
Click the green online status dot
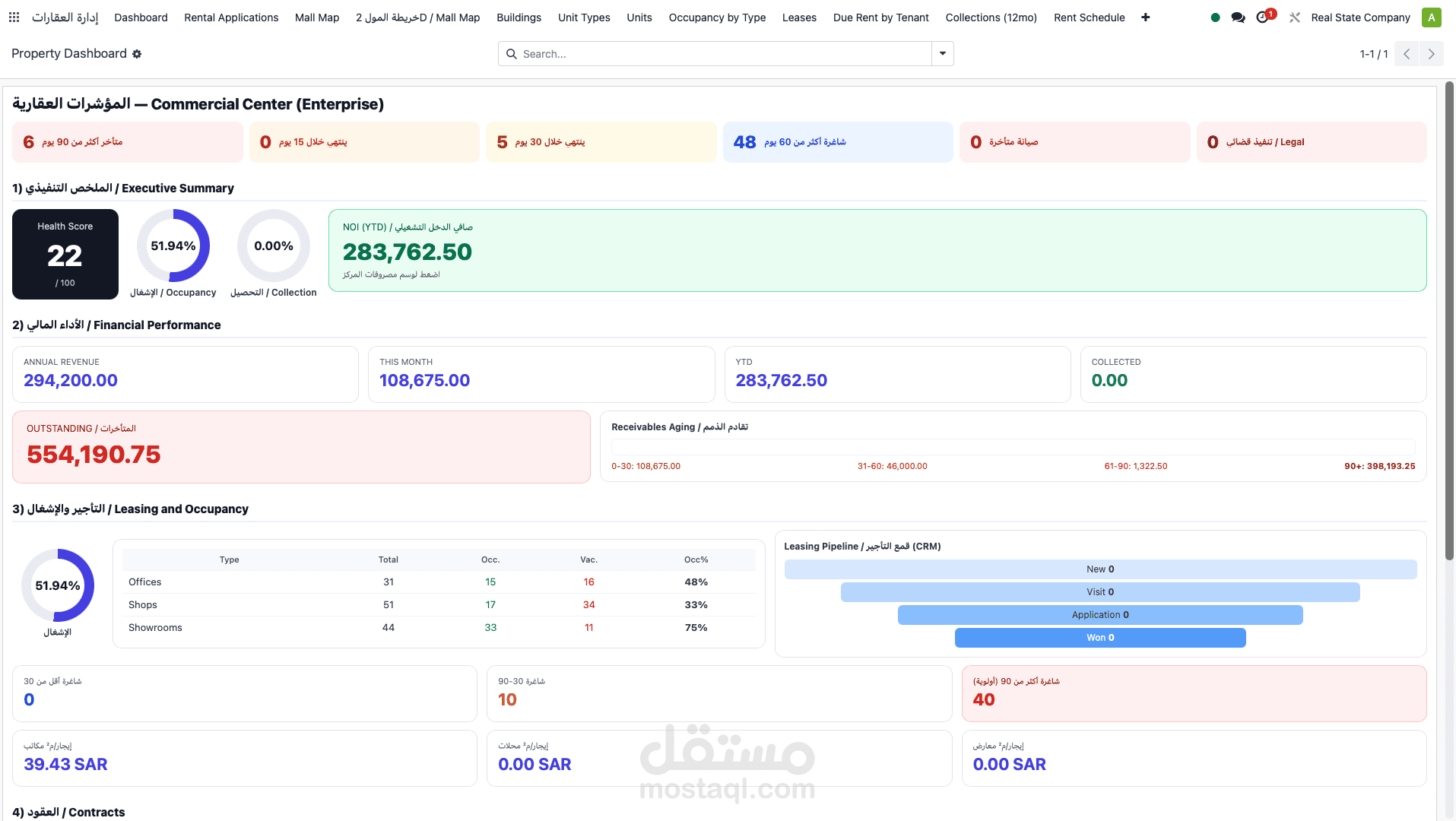click(1215, 17)
